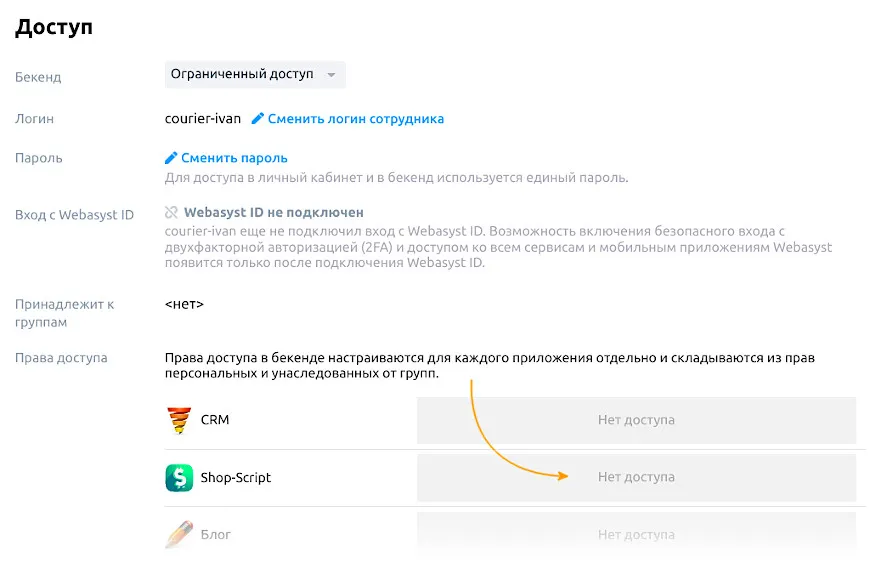Open the Ограниченный доступ backend dropdown

click(255, 74)
